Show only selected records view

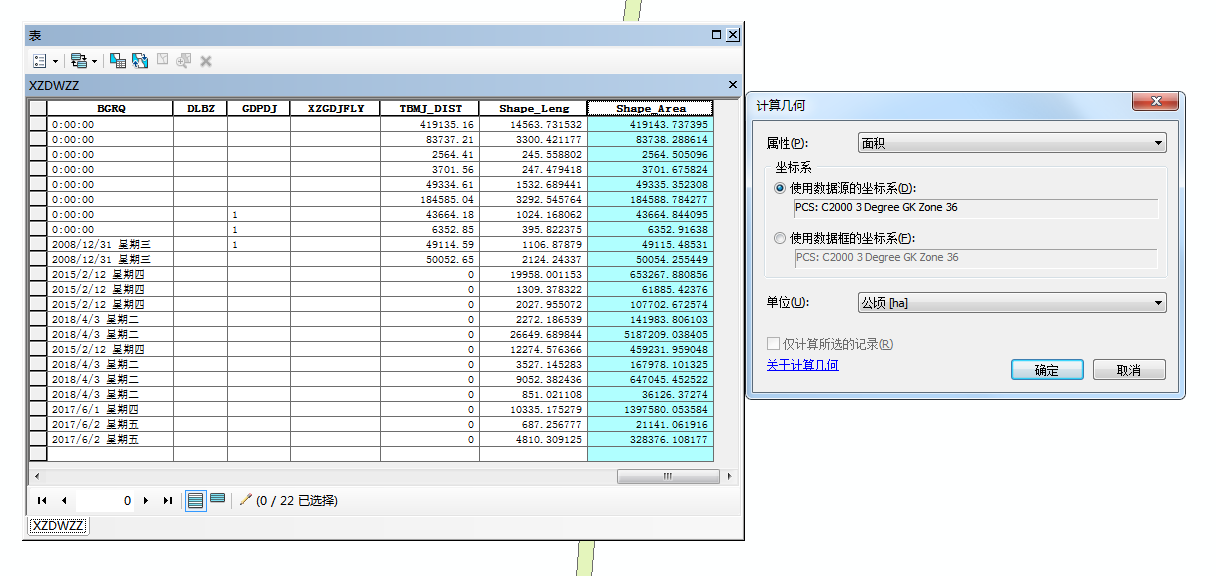click(217, 500)
